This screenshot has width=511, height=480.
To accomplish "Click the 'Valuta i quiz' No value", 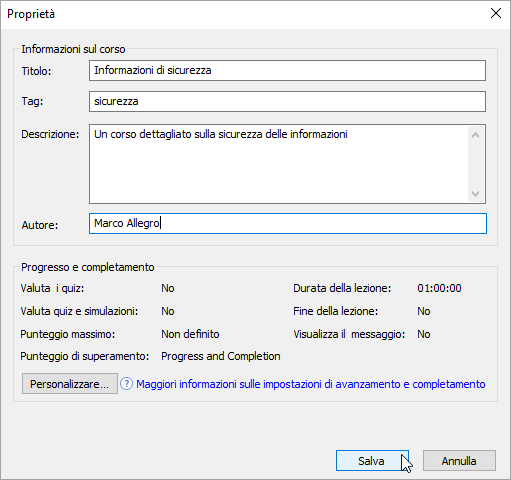I will (x=168, y=288).
